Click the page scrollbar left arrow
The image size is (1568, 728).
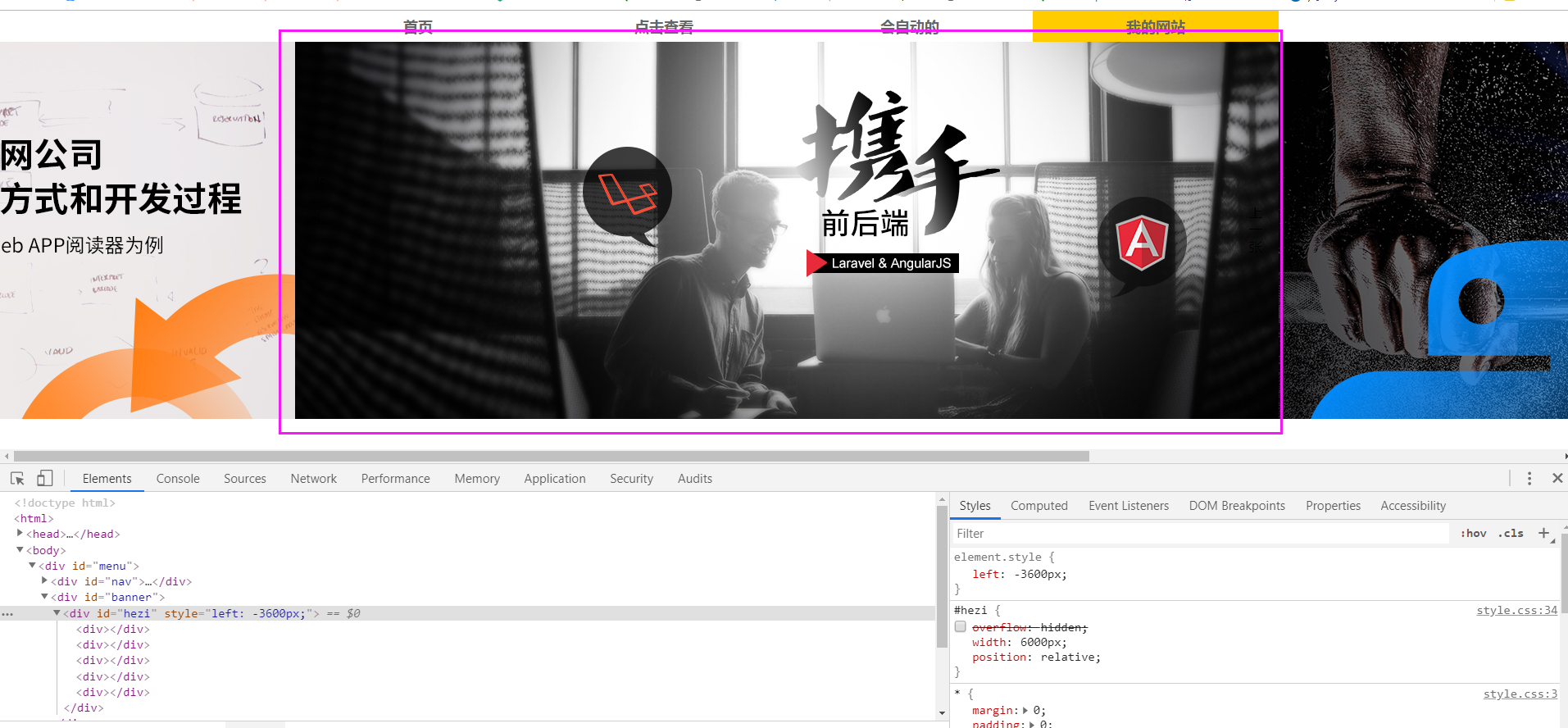(x=7, y=456)
